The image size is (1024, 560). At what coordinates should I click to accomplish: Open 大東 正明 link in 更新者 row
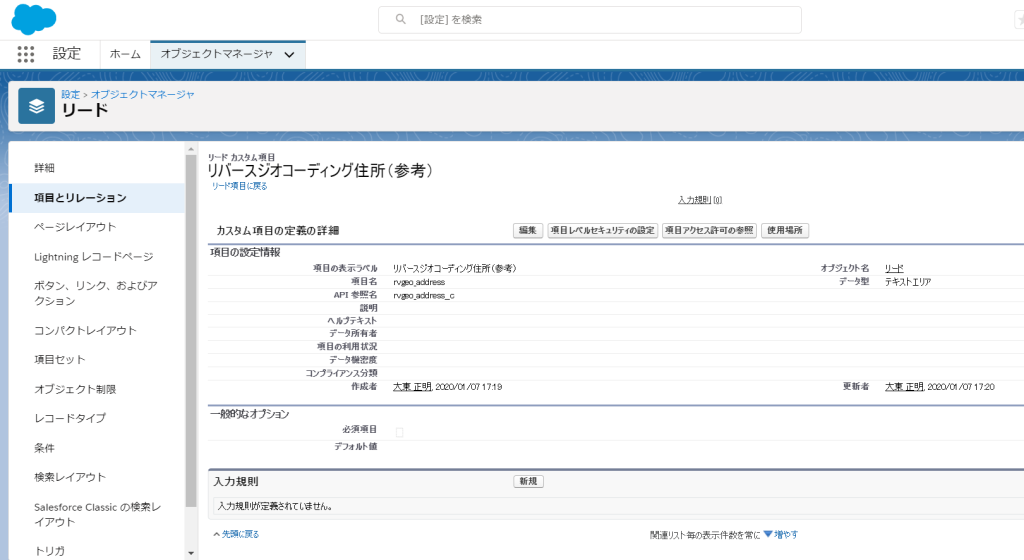tap(904, 387)
